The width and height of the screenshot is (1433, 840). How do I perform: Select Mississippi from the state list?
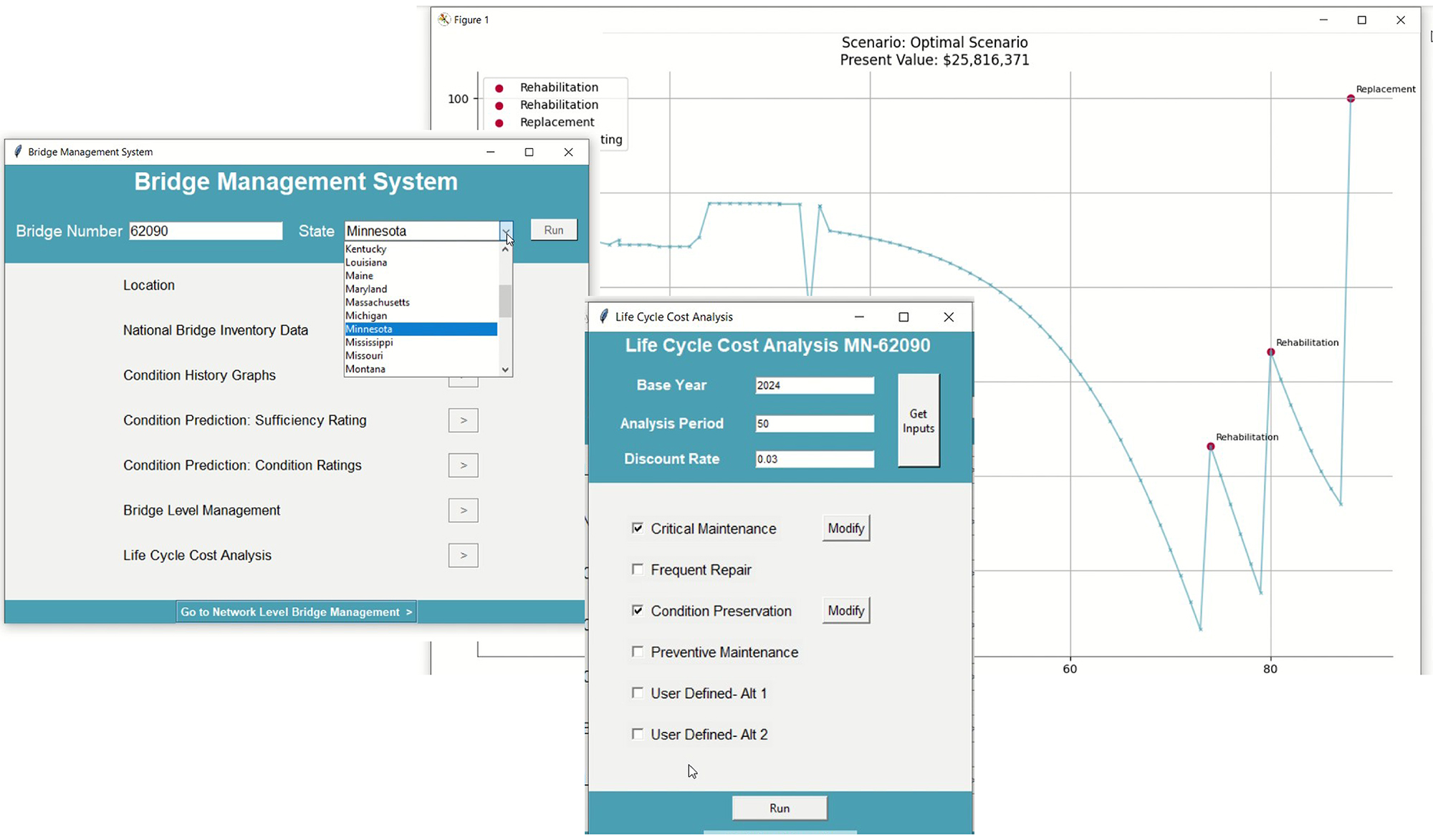pyautogui.click(x=421, y=342)
